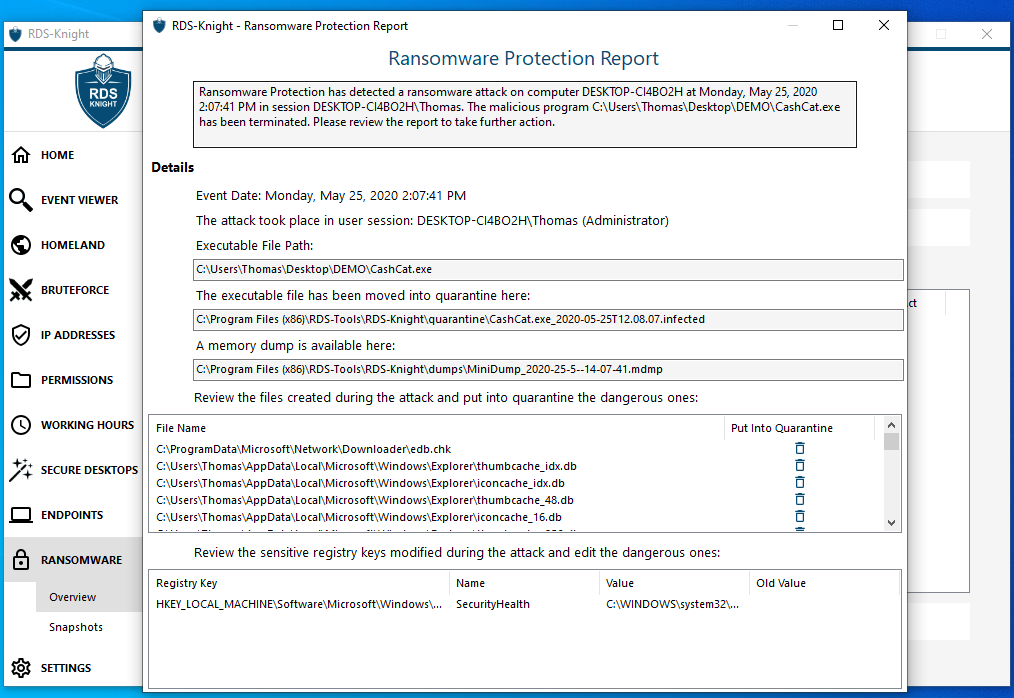Image resolution: width=1014 pixels, height=698 pixels.
Task: Click the SecurityHealth registry name cell
Action: [x=493, y=604]
